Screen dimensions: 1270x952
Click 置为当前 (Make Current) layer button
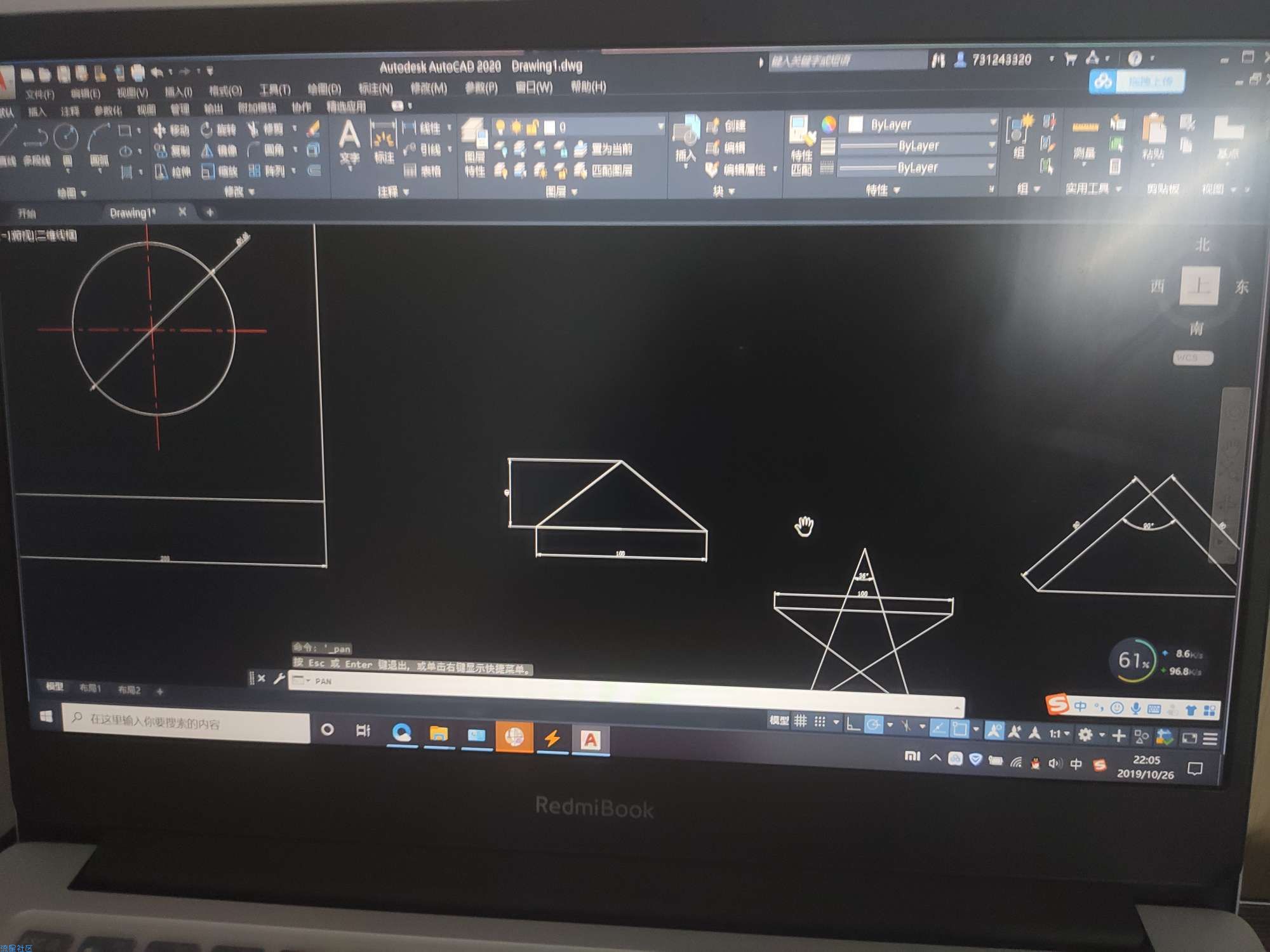[x=603, y=149]
